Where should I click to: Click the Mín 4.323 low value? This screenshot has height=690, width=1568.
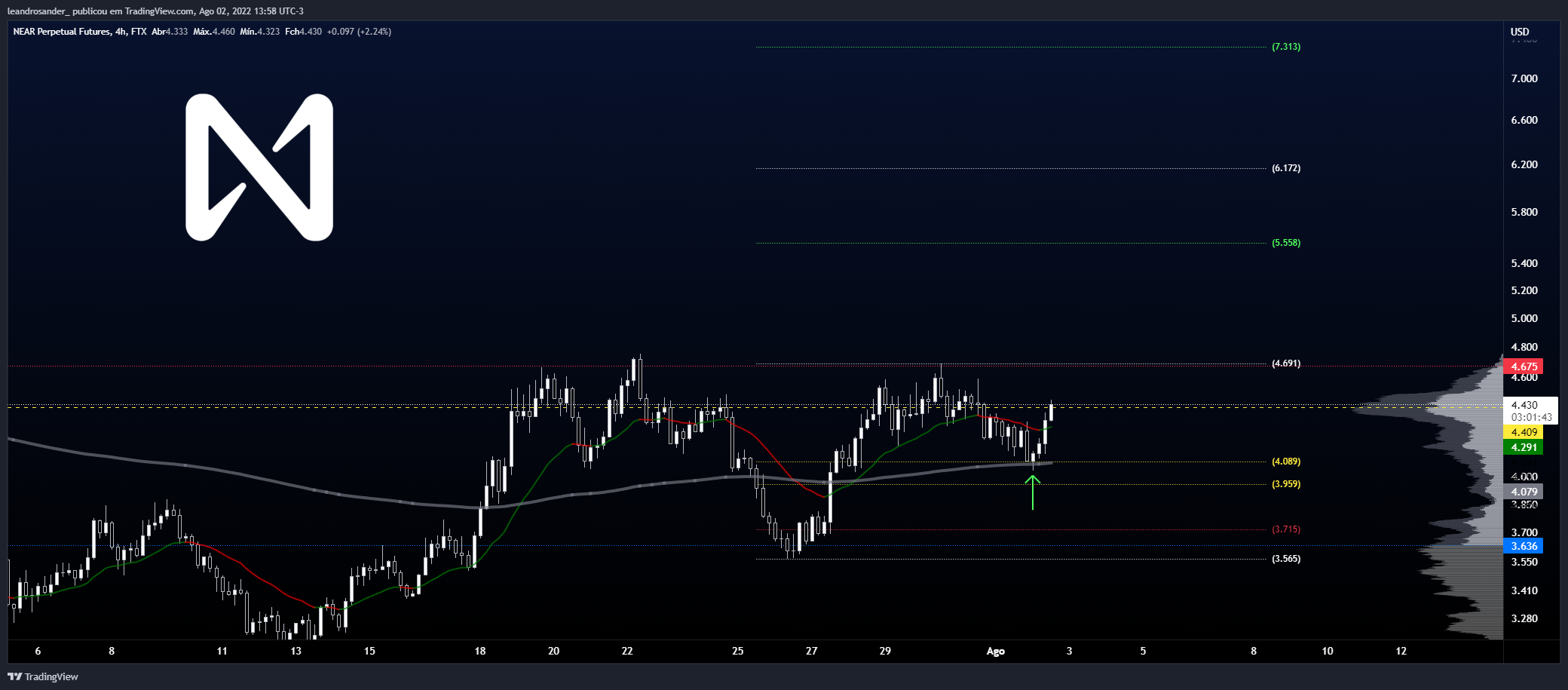[x=259, y=32]
